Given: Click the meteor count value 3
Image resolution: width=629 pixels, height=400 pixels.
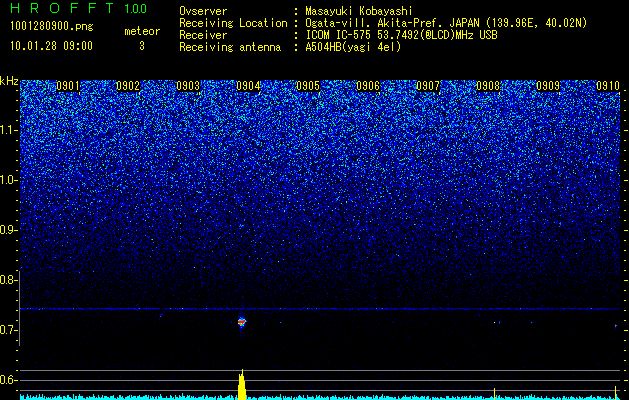Looking at the screenshot, I should (142, 46).
